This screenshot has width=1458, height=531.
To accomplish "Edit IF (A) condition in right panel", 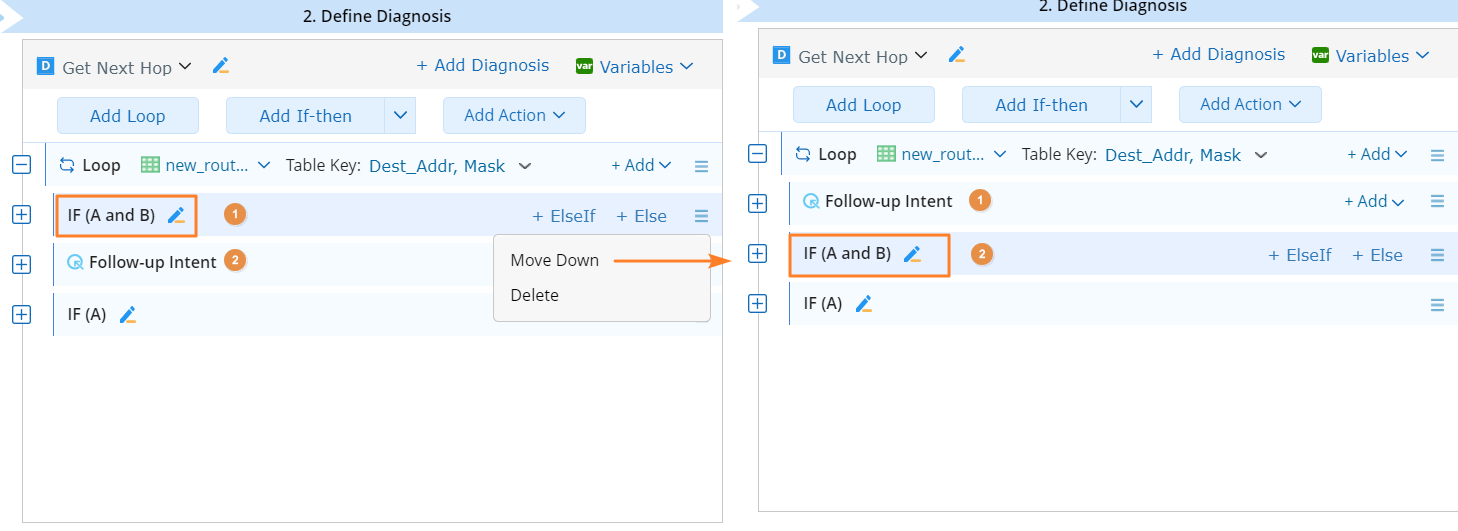I will [x=864, y=303].
